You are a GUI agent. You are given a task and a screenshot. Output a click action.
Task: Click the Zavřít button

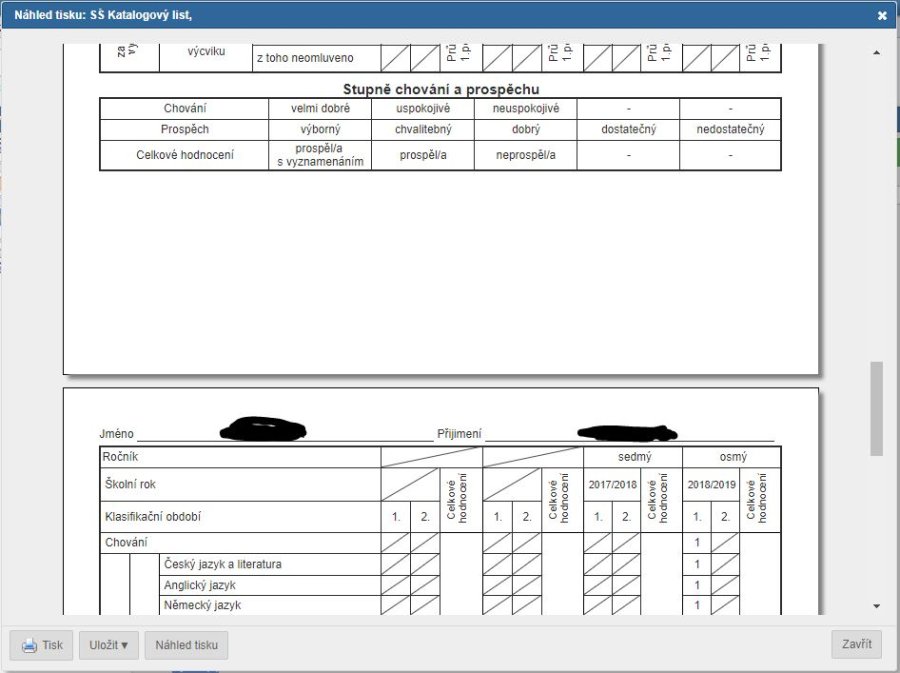pyautogui.click(x=856, y=644)
